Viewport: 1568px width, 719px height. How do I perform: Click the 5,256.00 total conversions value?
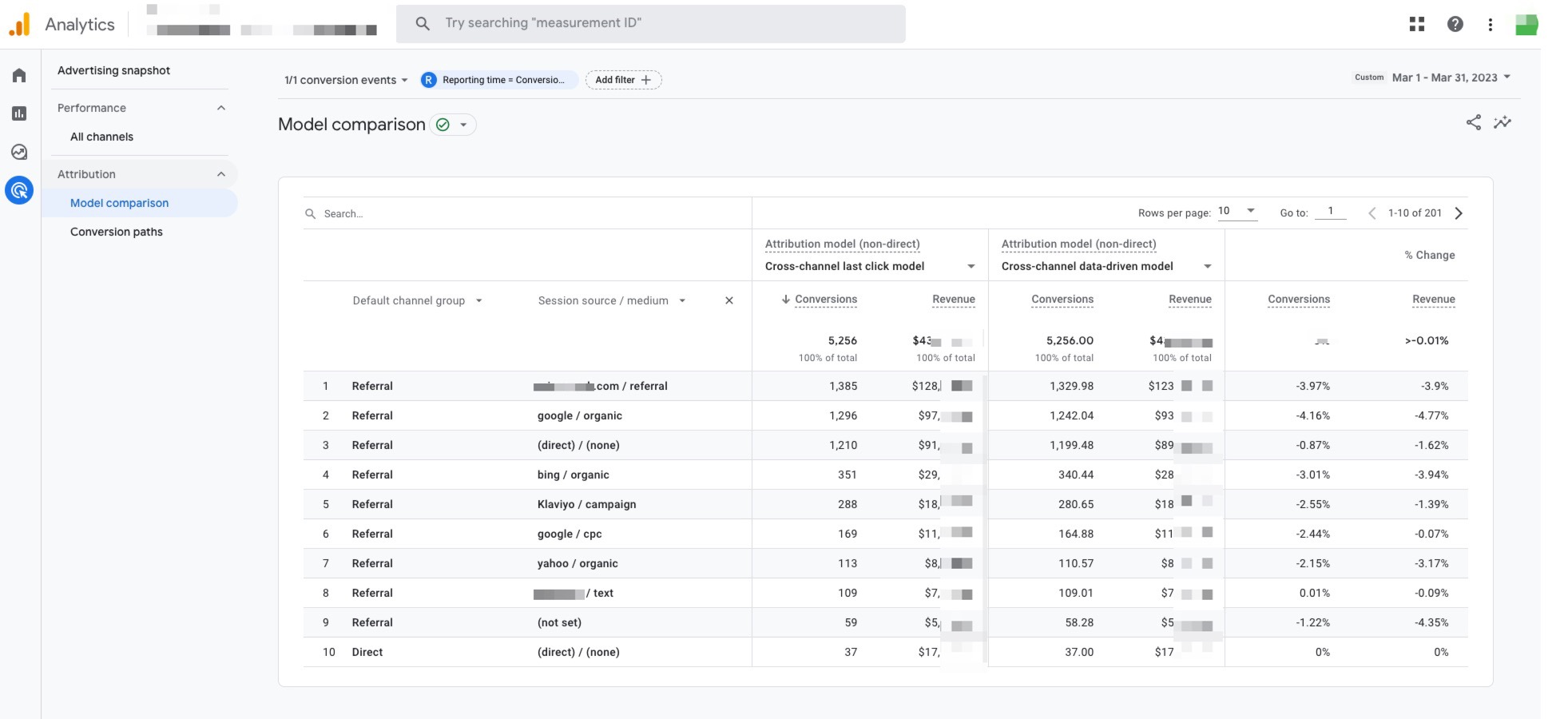pos(1070,340)
